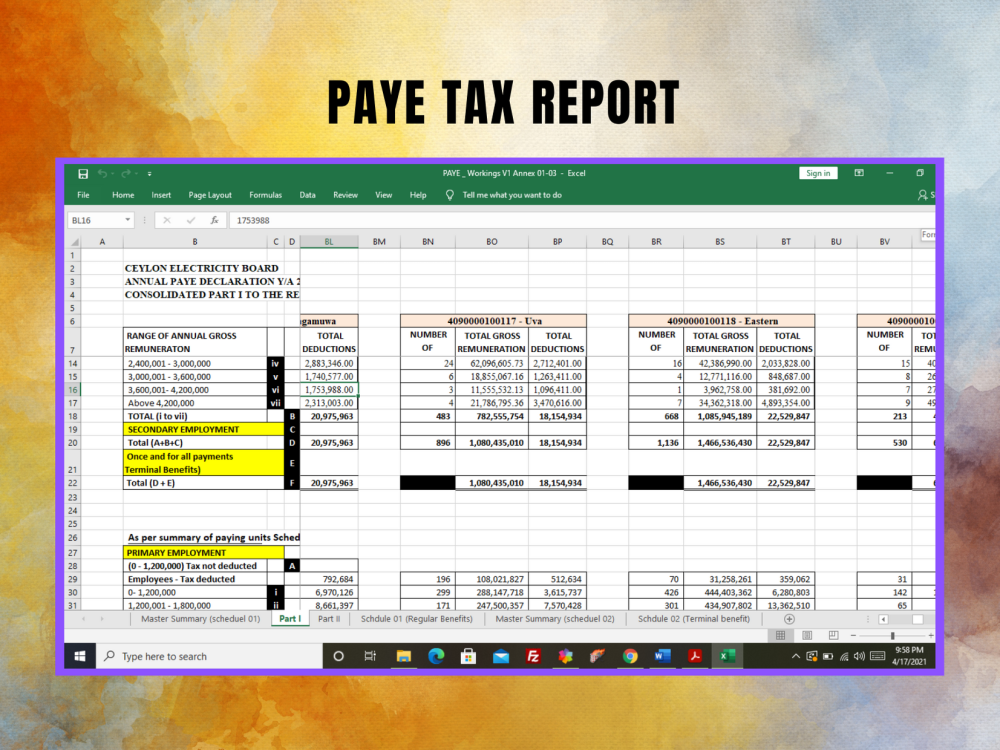Click the Name Box showing BL16
The width and height of the screenshot is (1000, 750).
(x=96, y=220)
